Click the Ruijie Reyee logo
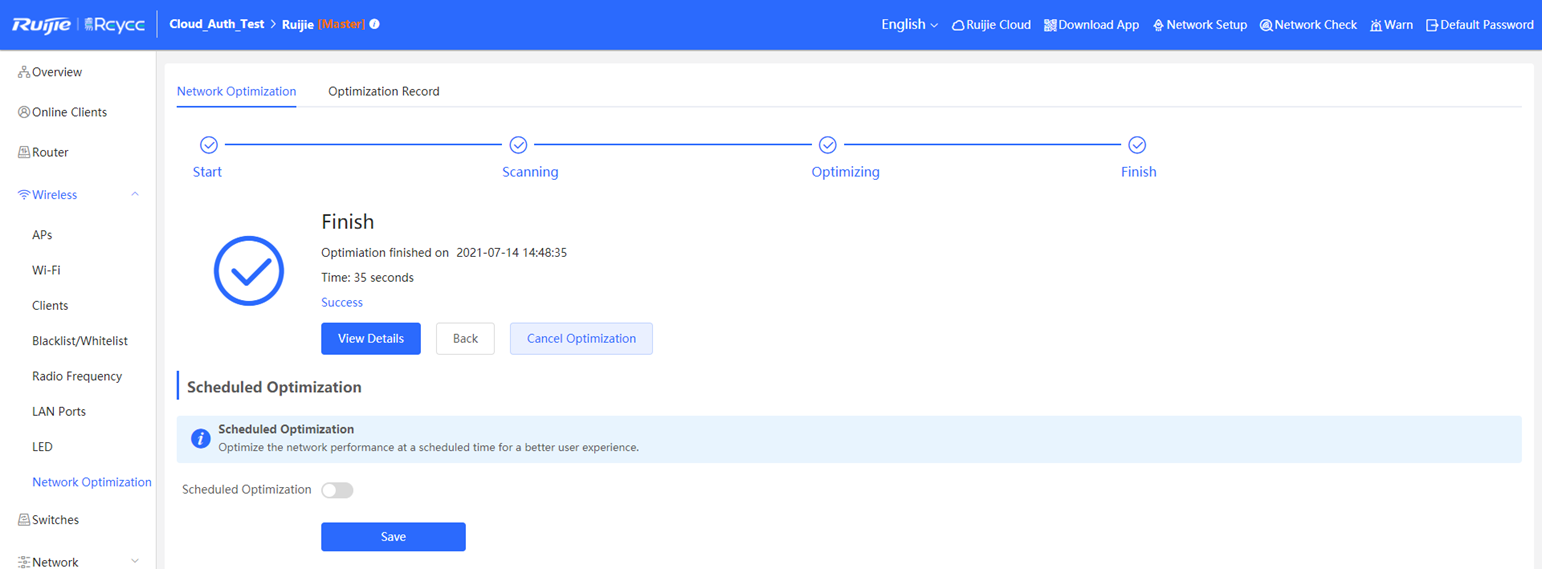The image size is (1542, 569). click(78, 24)
